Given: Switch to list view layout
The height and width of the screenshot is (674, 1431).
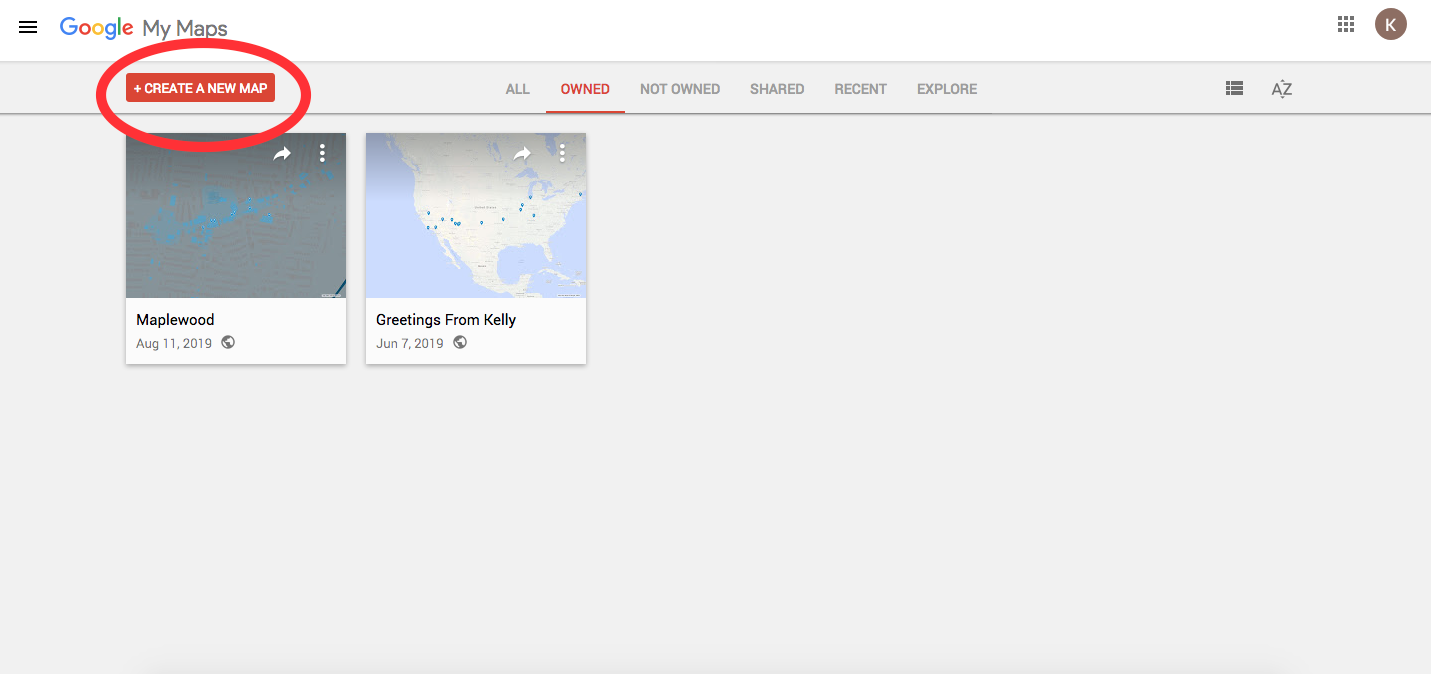Looking at the screenshot, I should pos(1233,88).
